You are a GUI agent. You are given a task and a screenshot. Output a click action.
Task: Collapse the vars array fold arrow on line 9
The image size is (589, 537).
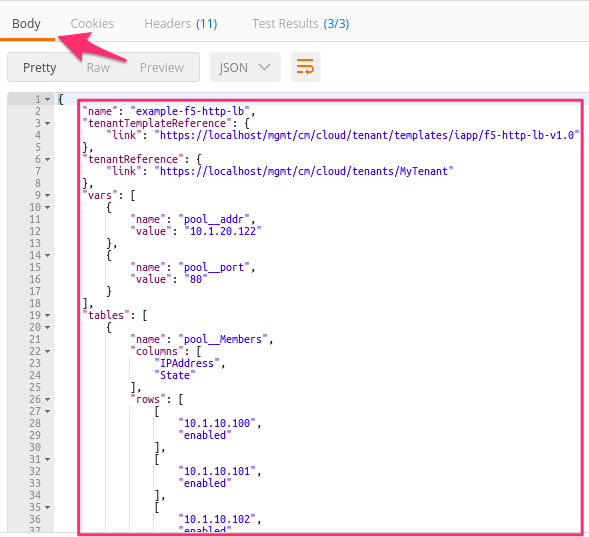(48, 196)
